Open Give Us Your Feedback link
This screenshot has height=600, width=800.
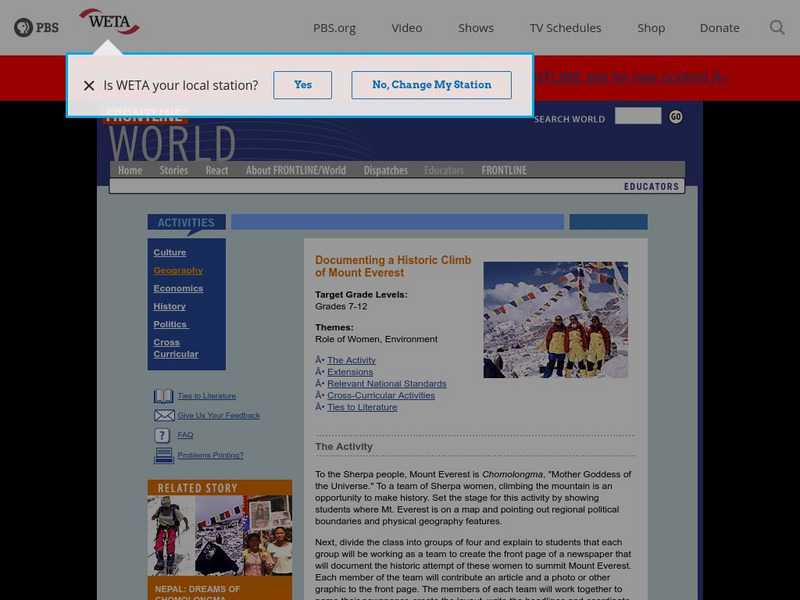[218, 415]
